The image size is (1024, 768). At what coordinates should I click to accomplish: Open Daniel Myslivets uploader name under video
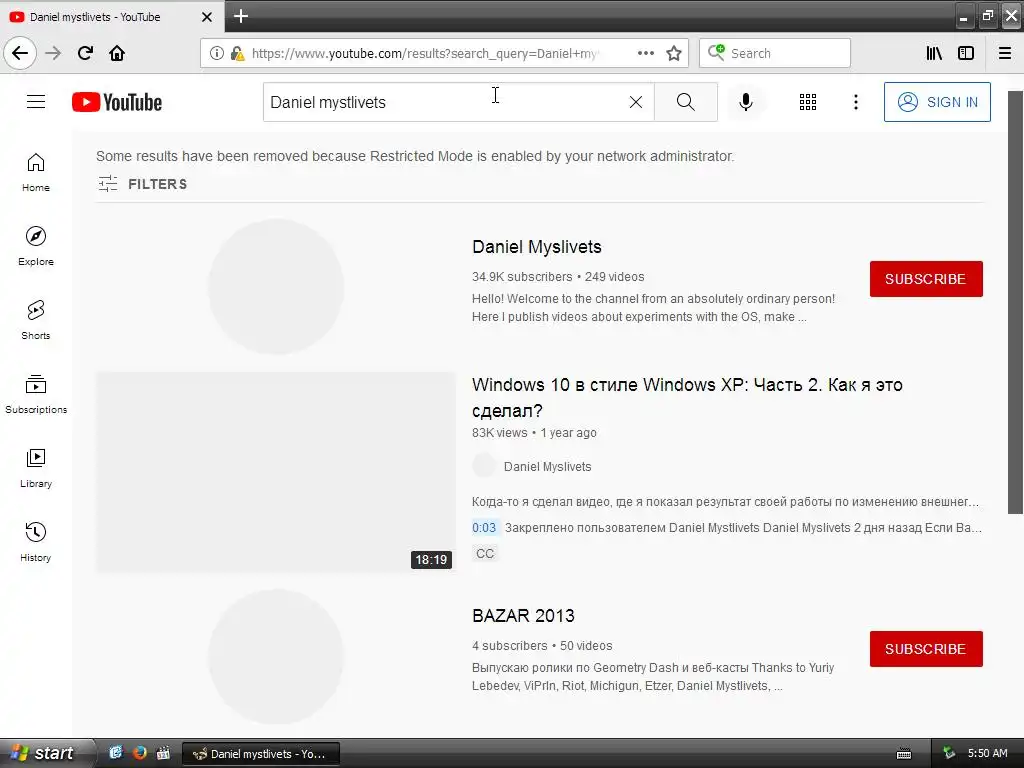pos(547,466)
